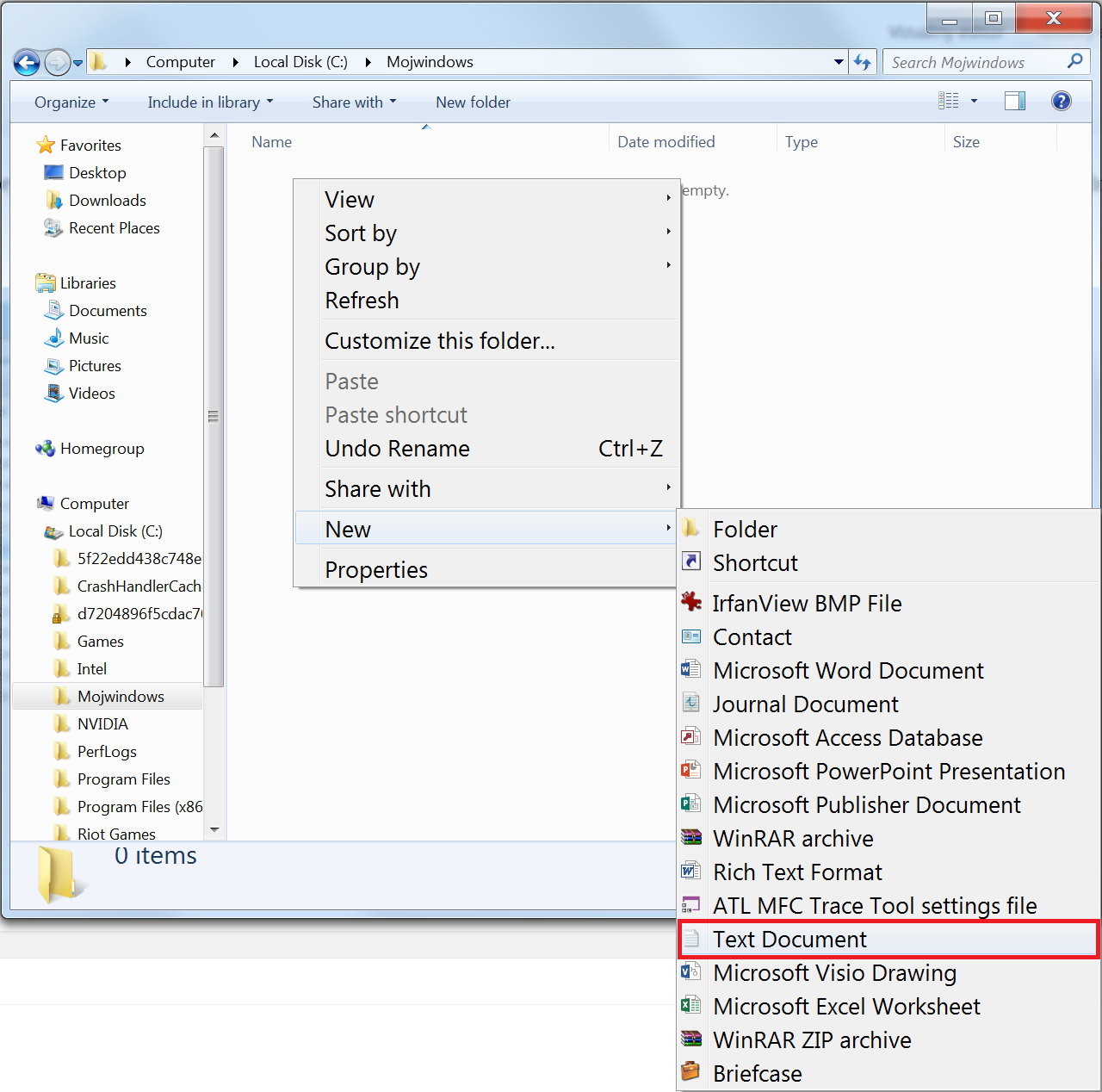Viewport: 1102px width, 1092px height.
Task: Choose Rich Text Format entry
Action: pyautogui.click(x=888, y=872)
